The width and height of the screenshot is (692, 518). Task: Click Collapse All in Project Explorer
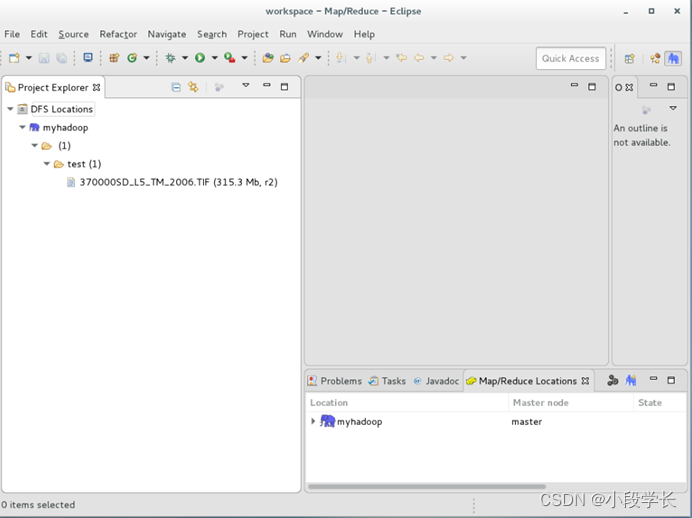[176, 87]
